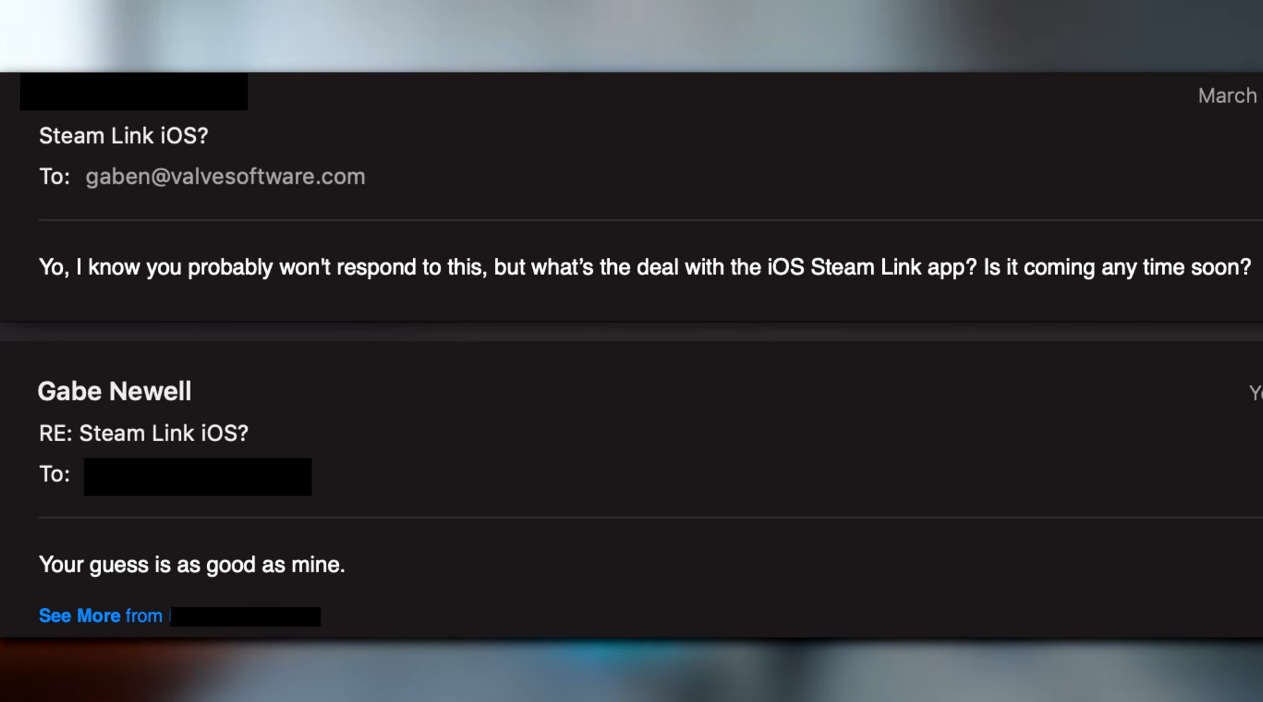Viewport: 1263px width, 702px height.
Task: Click the truncated date beside Gabe Newell's reply
Action: 1255,393
